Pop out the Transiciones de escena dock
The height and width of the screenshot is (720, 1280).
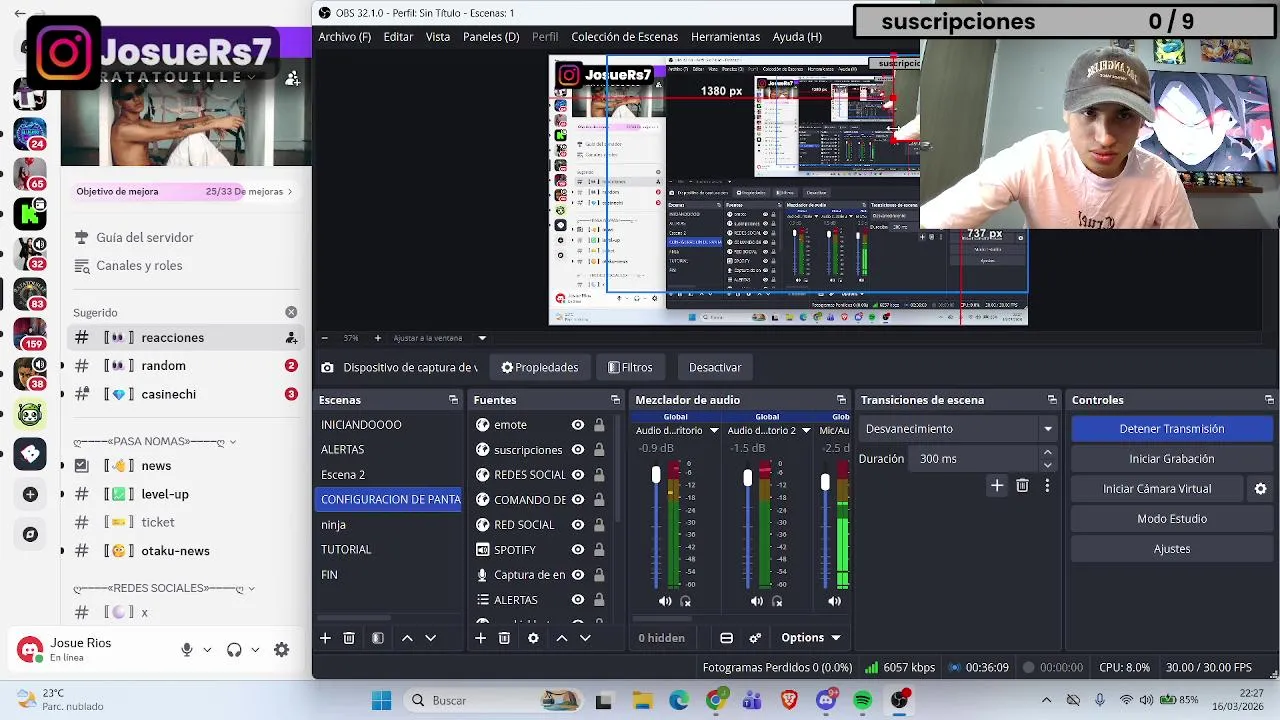click(x=1052, y=400)
